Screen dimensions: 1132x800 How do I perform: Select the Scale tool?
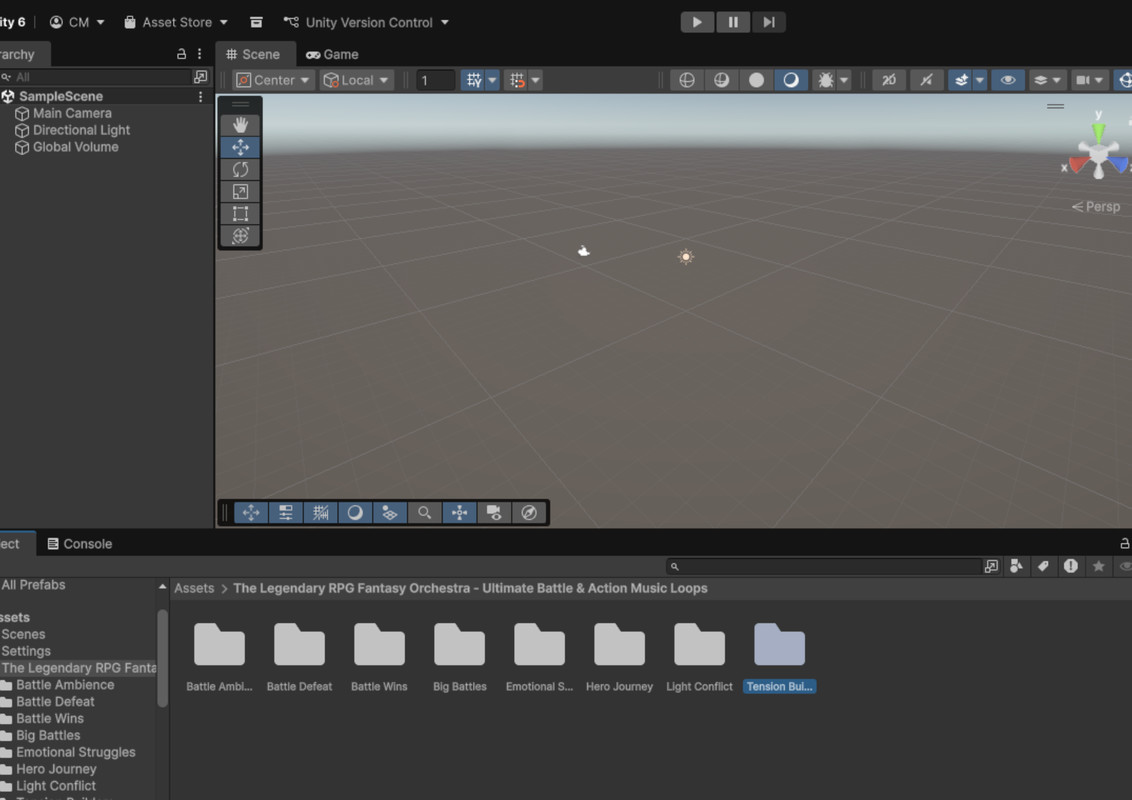[x=240, y=191]
